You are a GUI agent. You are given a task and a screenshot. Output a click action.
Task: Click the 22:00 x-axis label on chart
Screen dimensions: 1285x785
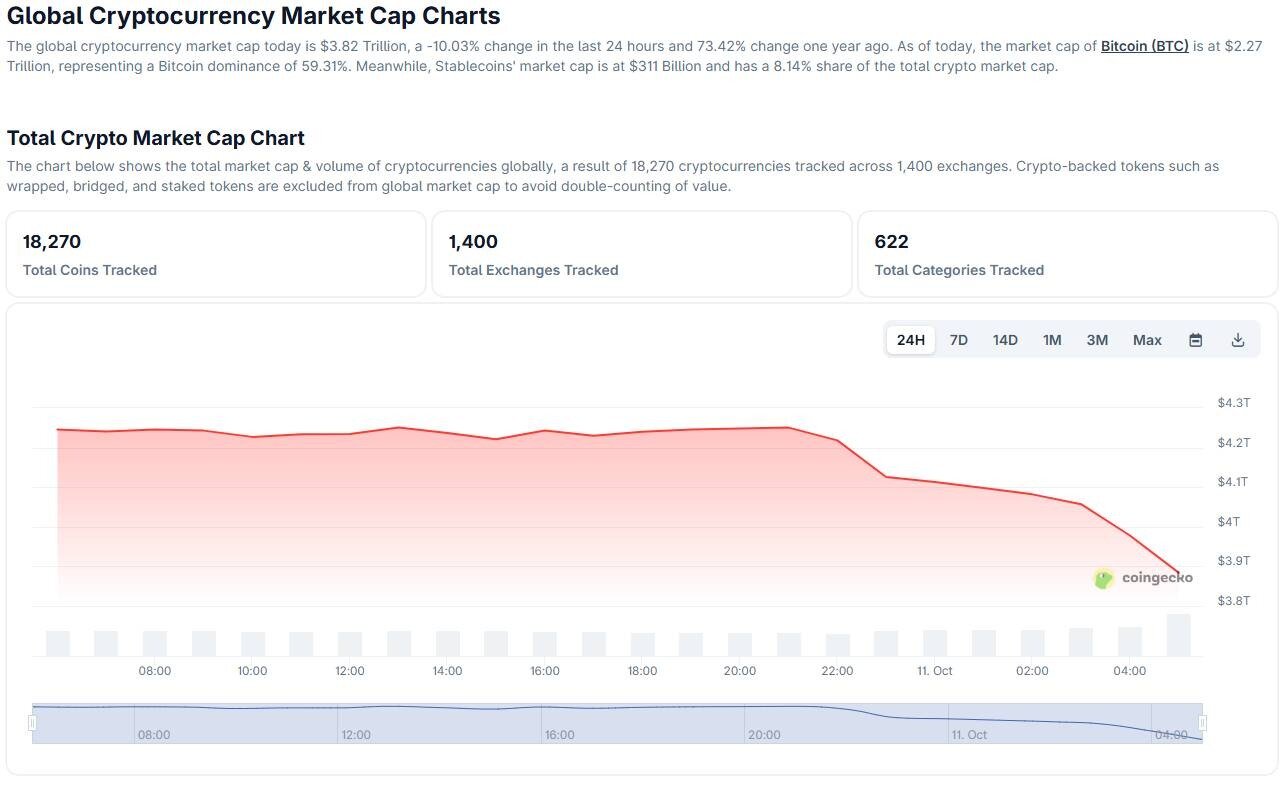[837, 671]
